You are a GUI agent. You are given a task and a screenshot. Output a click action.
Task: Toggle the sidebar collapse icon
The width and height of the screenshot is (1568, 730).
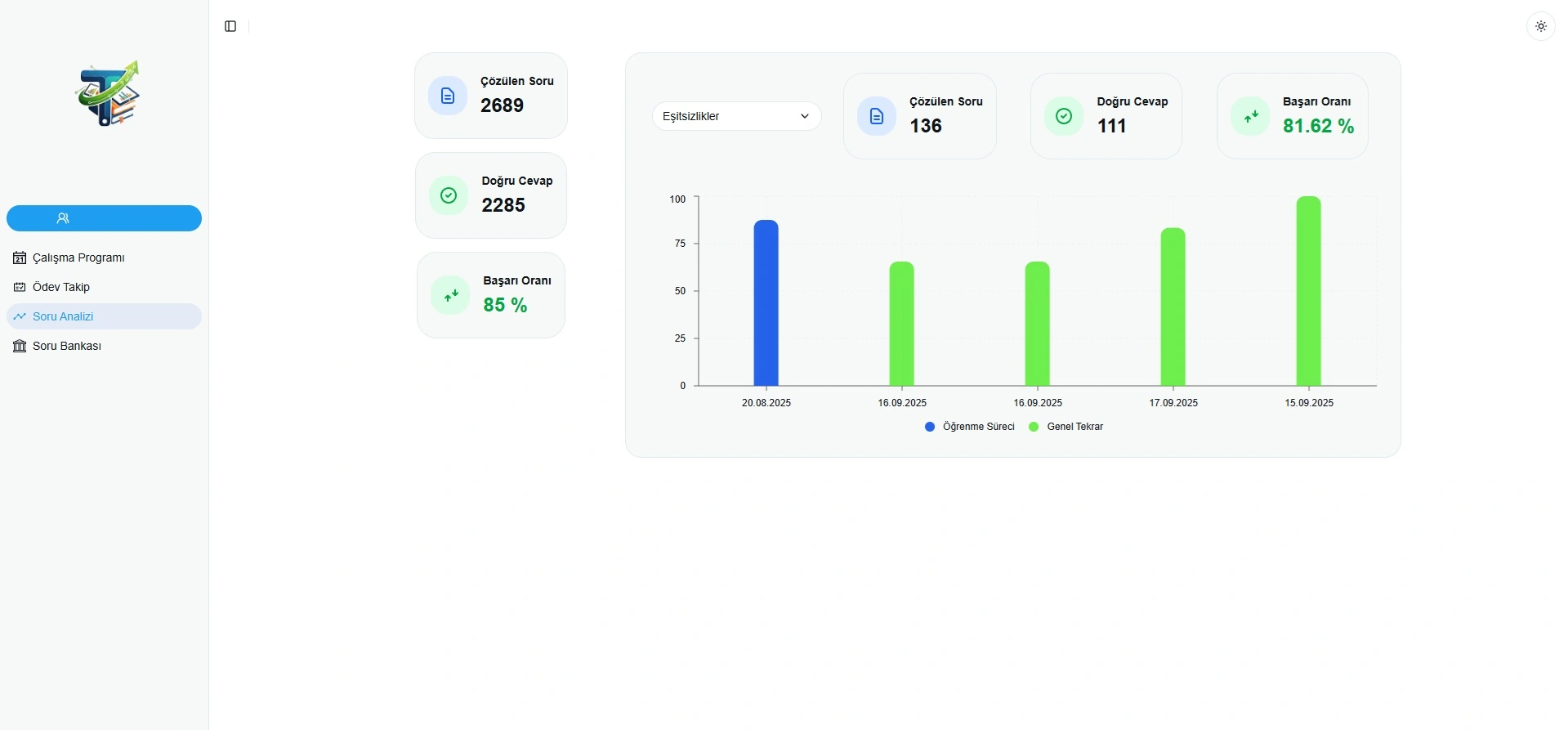(x=230, y=26)
